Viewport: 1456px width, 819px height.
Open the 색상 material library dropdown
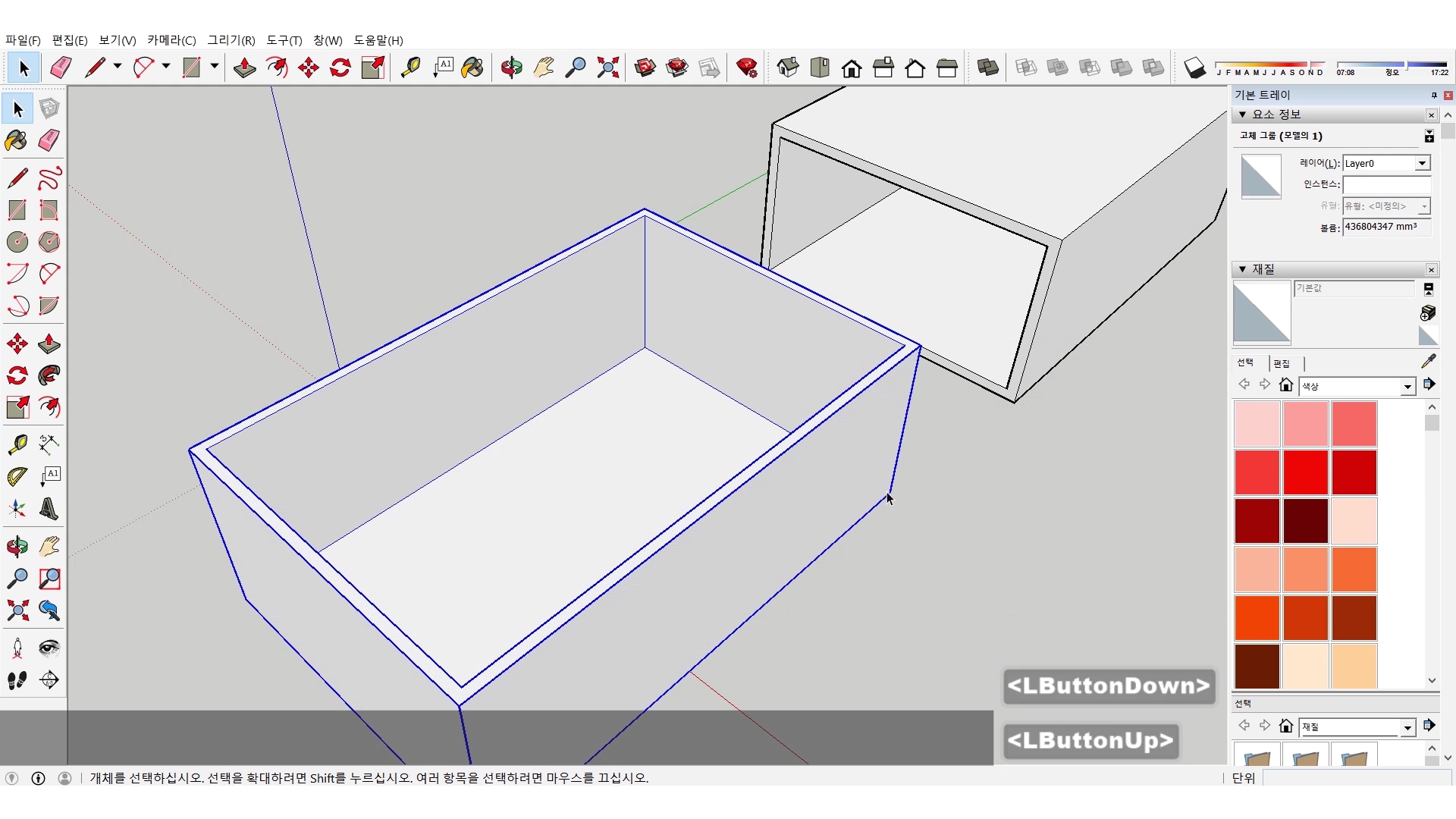1407,387
